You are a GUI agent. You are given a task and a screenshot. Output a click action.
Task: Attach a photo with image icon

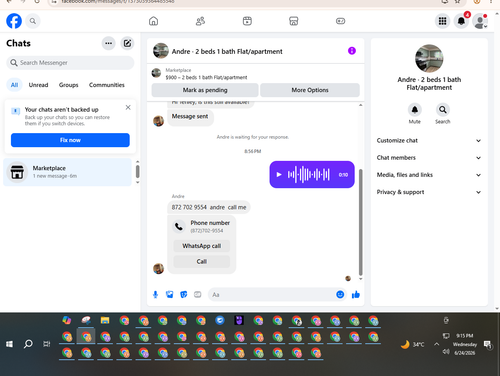[170, 295]
